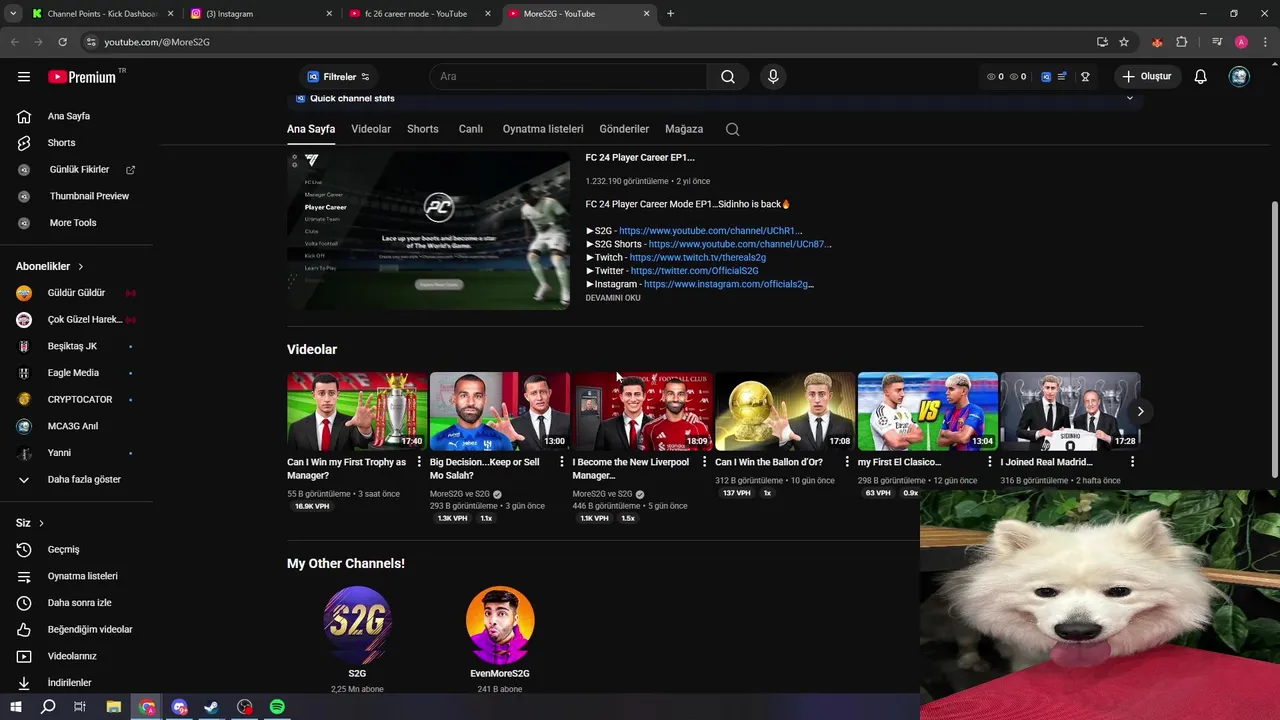Open the Chrome tab search dropdown arrow
The image size is (1280, 720).
tap(13, 14)
